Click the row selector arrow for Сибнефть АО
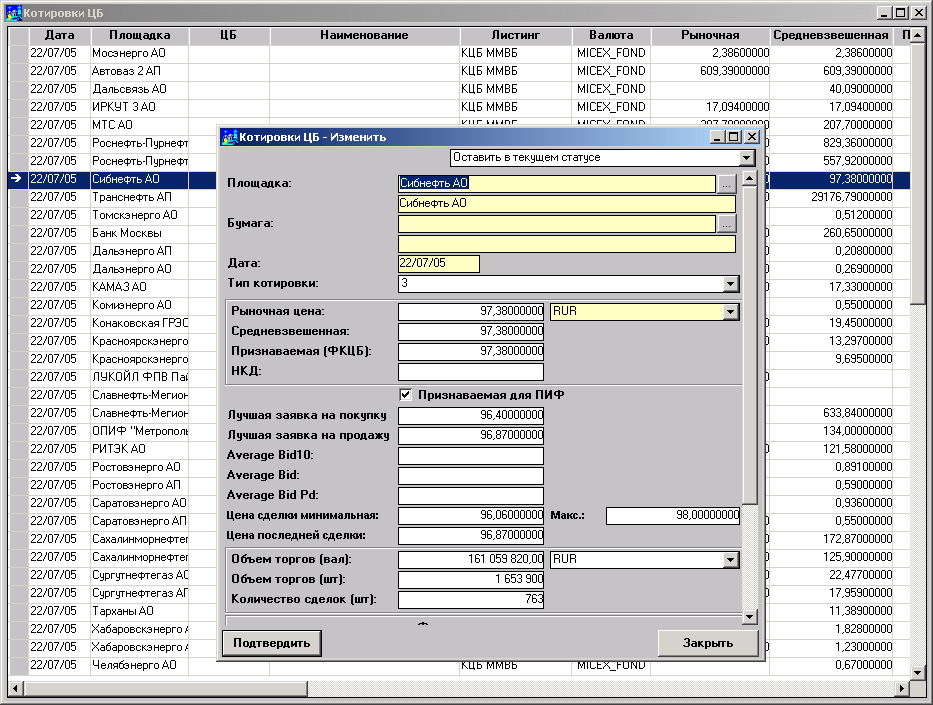This screenshot has width=933, height=705. pyautogui.click(x=18, y=178)
